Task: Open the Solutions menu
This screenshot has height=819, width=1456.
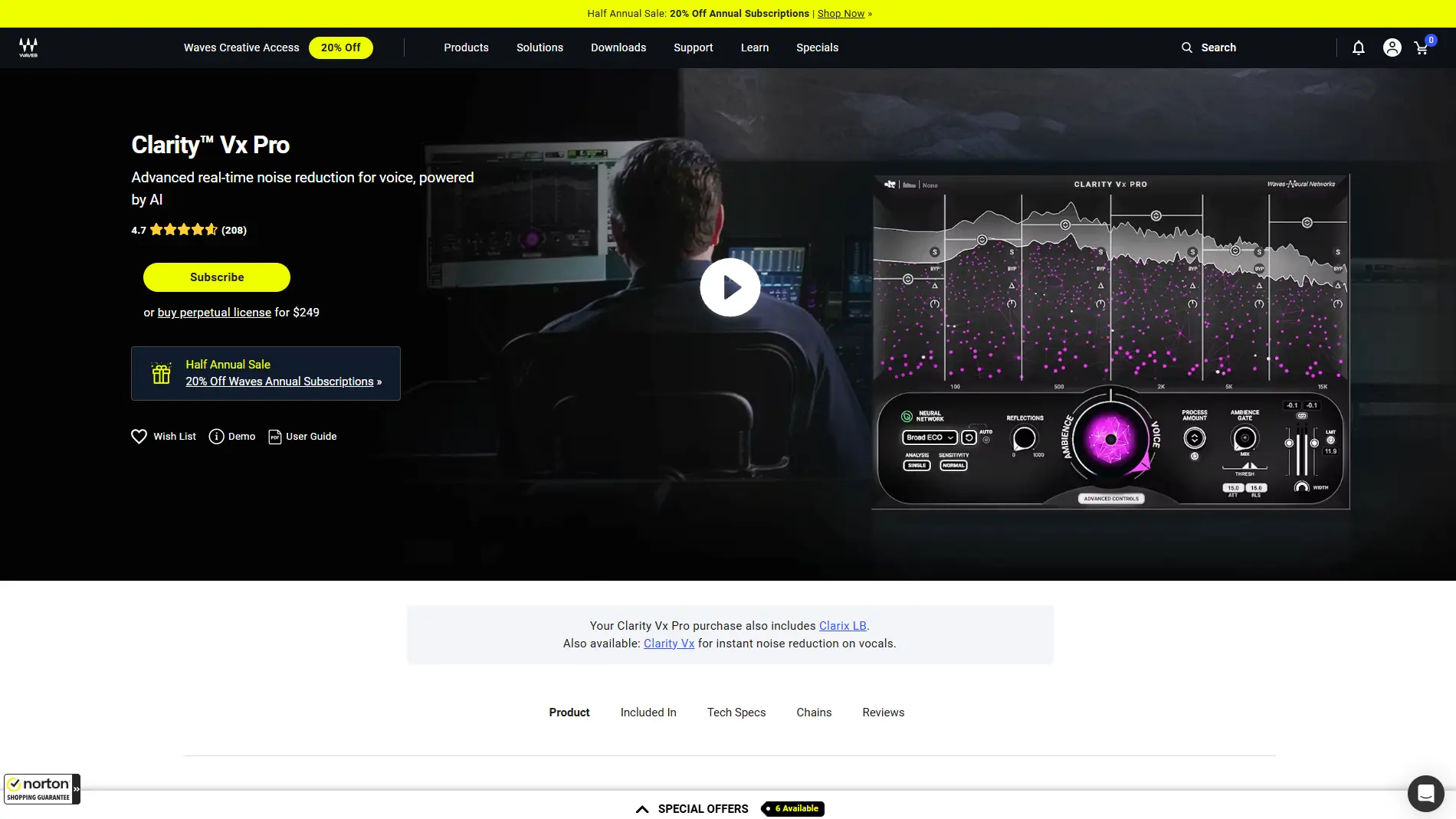Action: click(539, 48)
